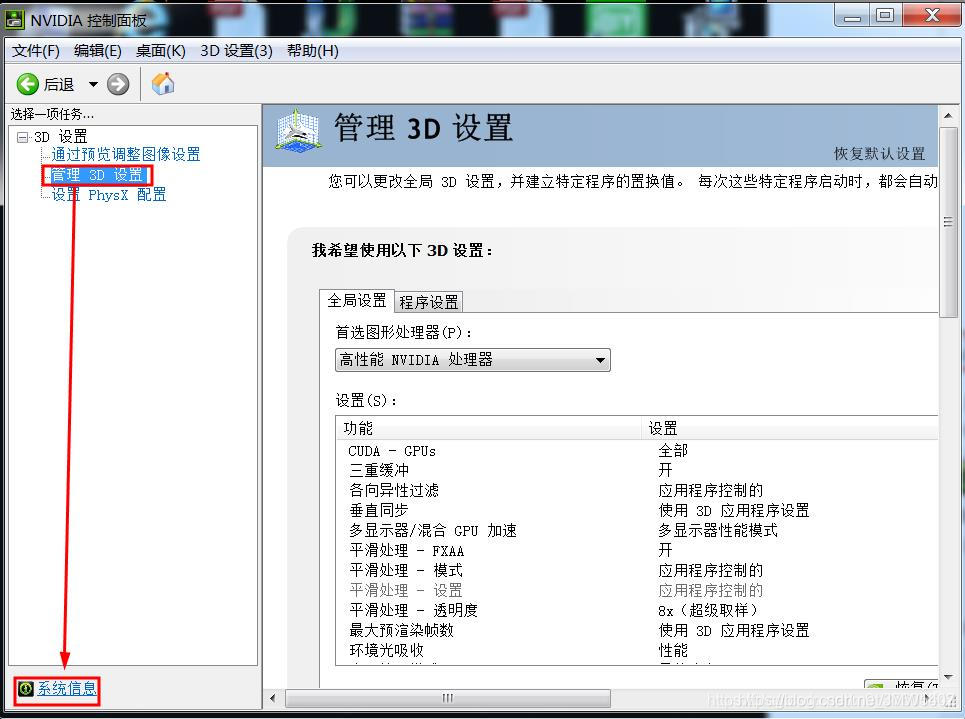Click the vertical scrollbar down arrow
Screen dimensions: 965x719
coord(948,677)
